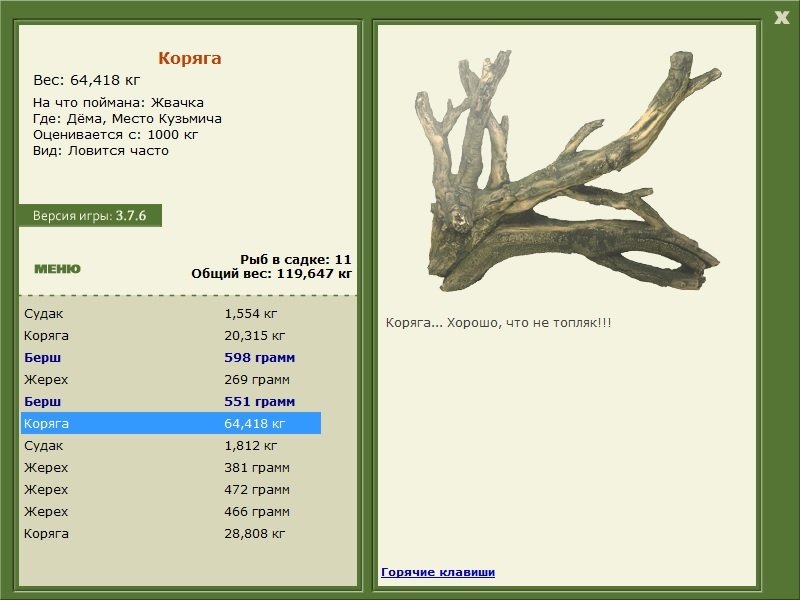This screenshot has width=800, height=600.
Task: Click the driftwood snag picture
Action: coord(567,171)
